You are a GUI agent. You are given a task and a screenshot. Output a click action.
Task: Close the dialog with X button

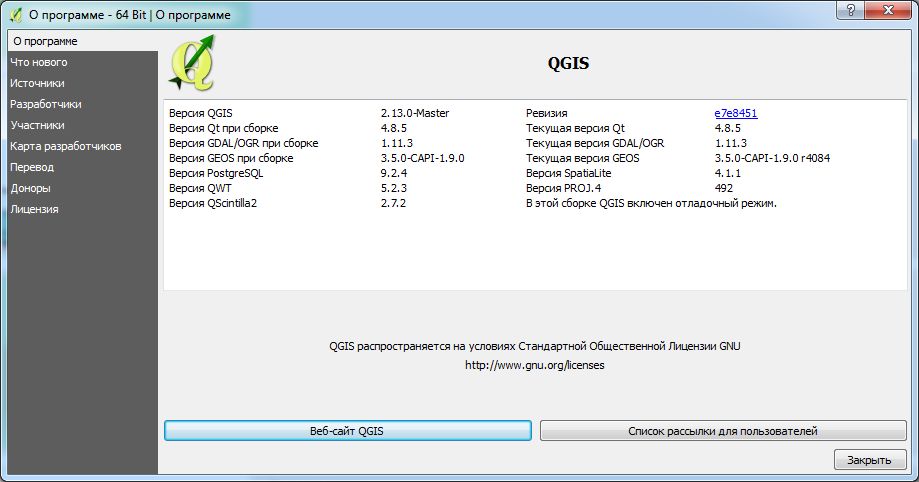tap(889, 10)
